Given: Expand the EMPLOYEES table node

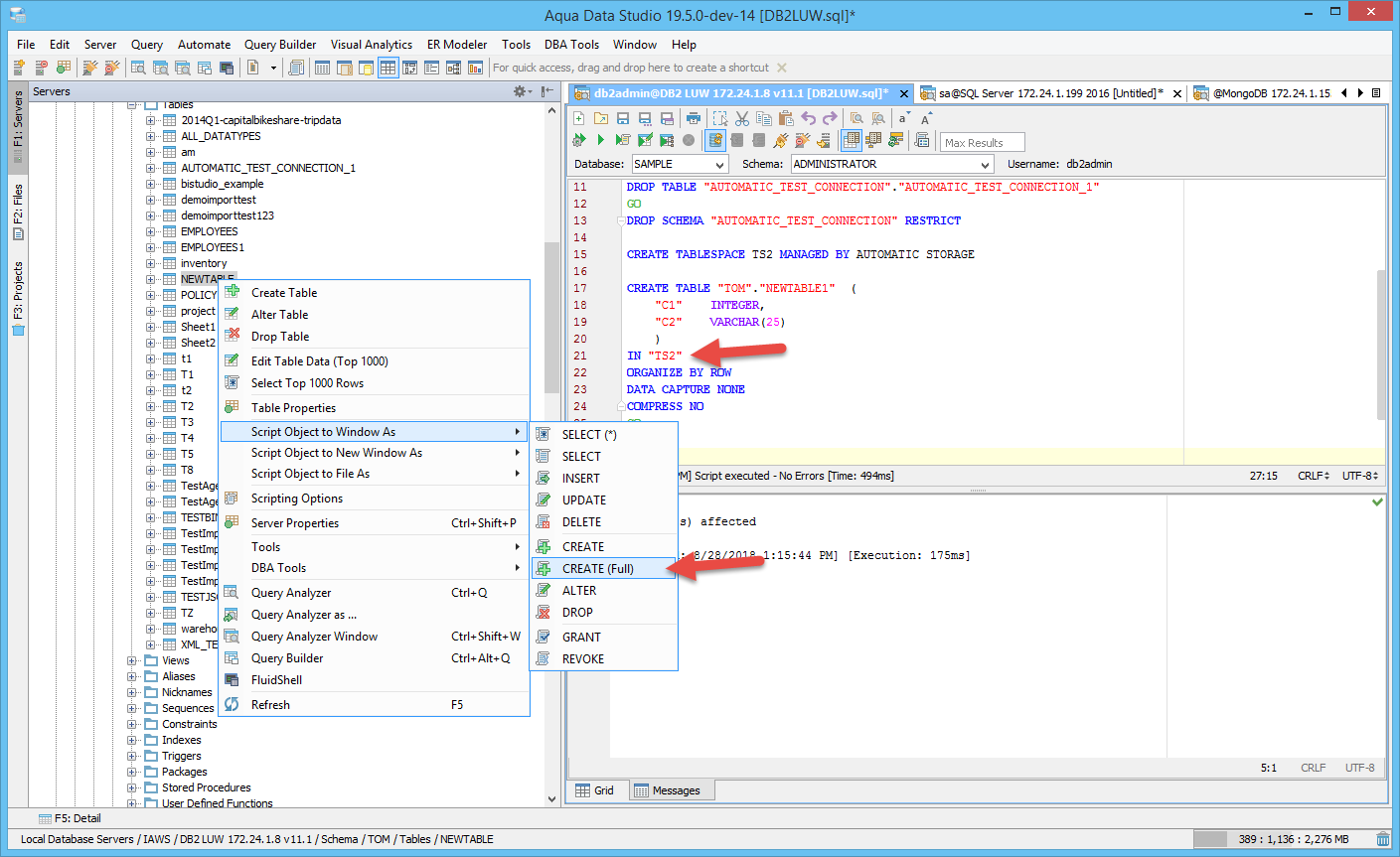Looking at the screenshot, I should point(151,231).
